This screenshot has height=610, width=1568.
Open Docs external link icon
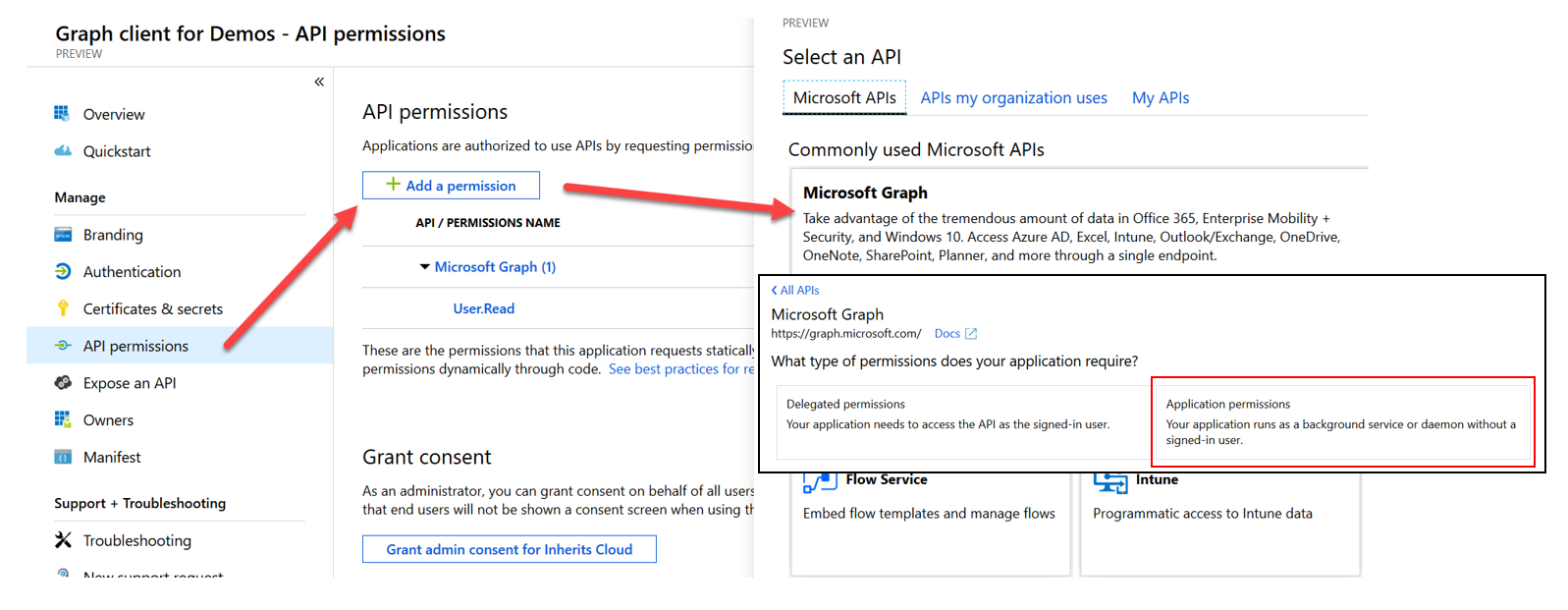tap(971, 334)
